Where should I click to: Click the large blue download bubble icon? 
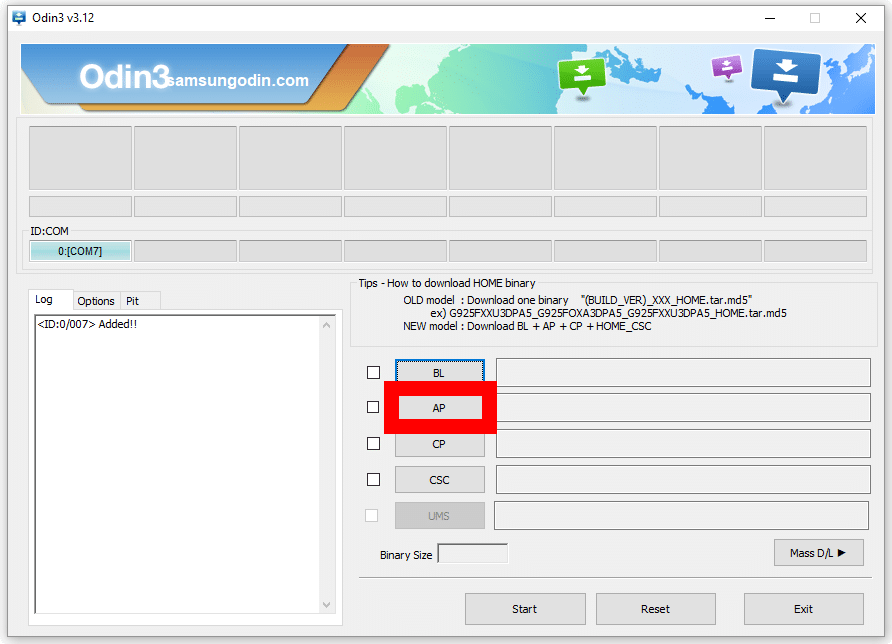click(785, 75)
